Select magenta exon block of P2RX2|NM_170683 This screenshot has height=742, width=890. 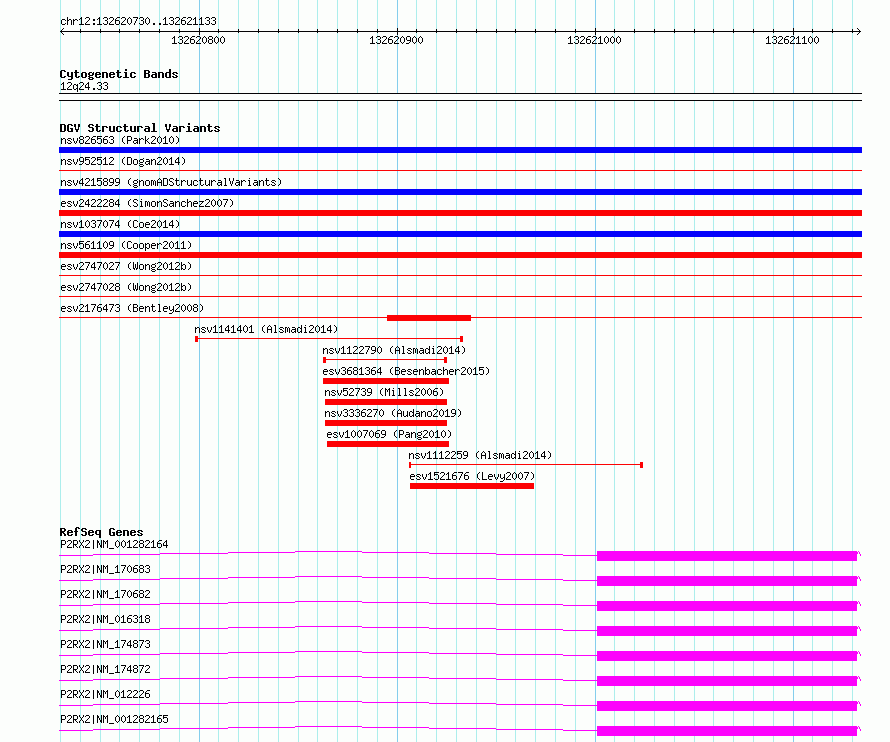pyautogui.click(x=727, y=581)
